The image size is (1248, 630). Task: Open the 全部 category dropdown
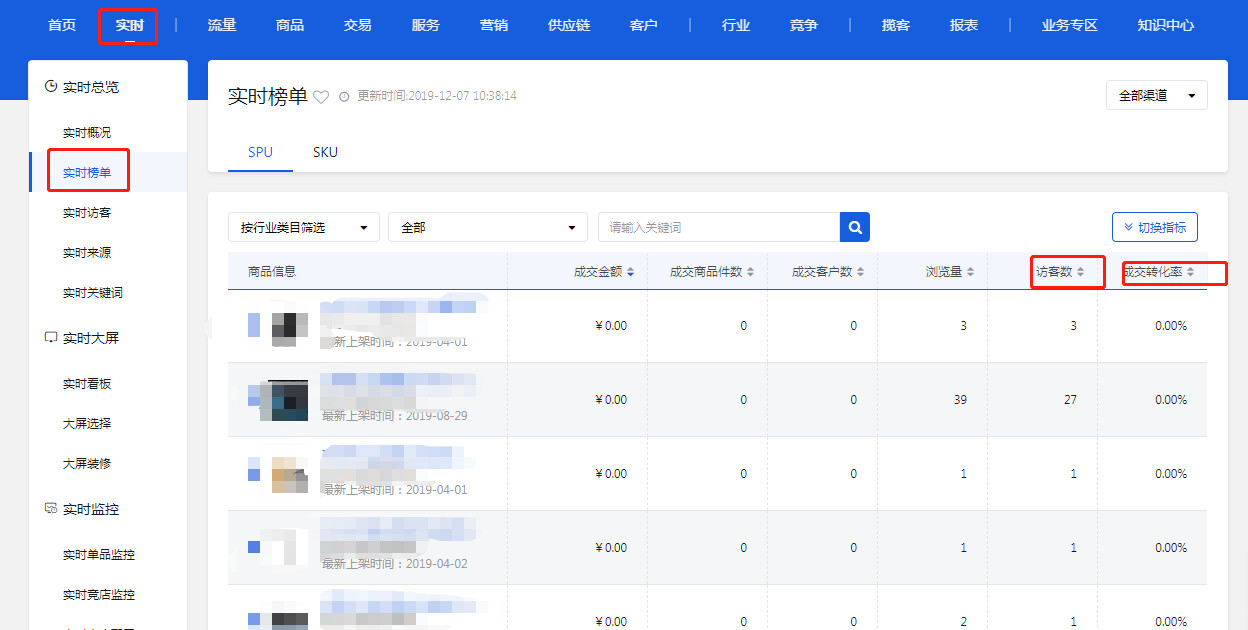tap(487, 227)
